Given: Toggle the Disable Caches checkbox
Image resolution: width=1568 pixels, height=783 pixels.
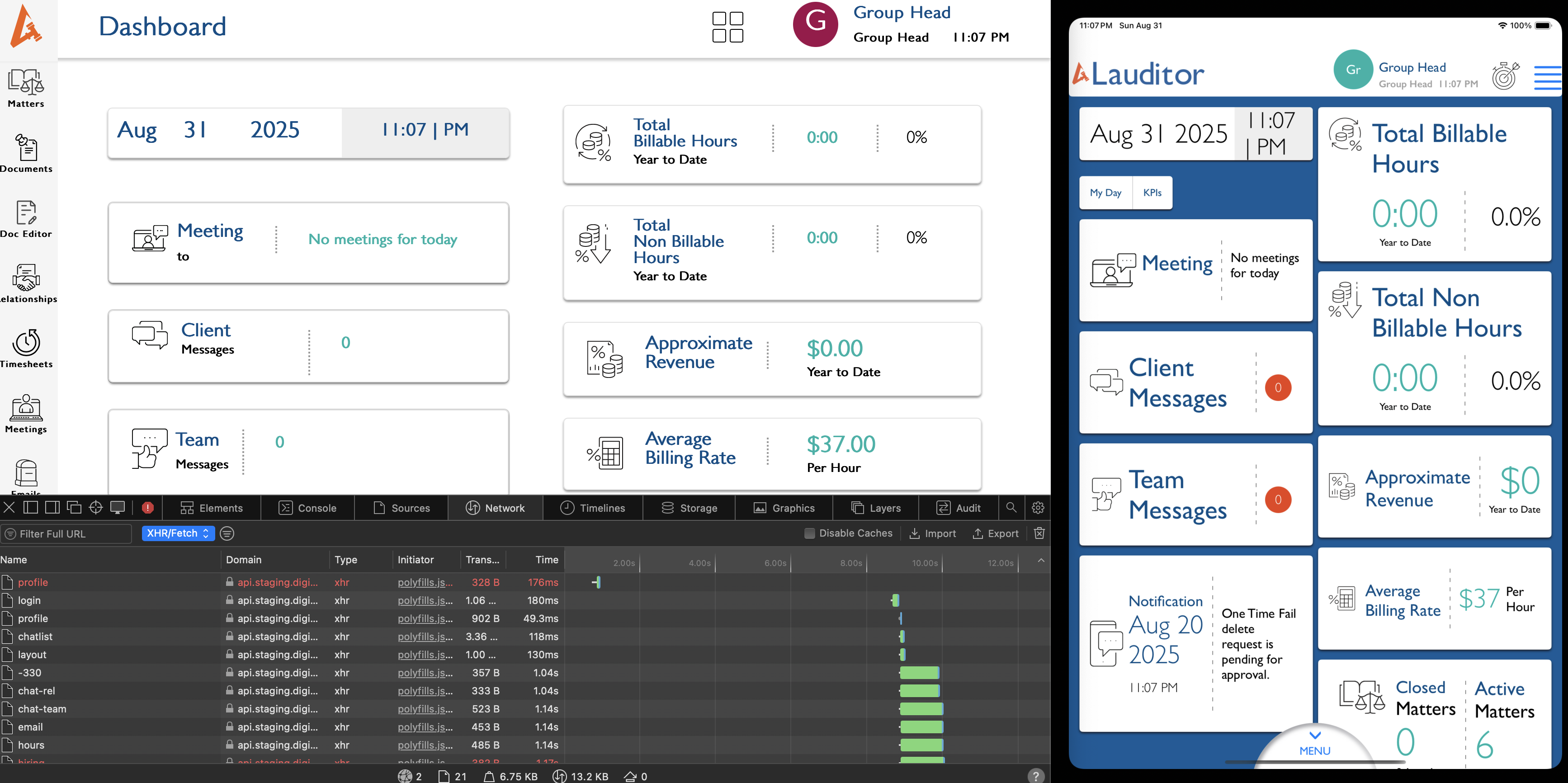Looking at the screenshot, I should pyautogui.click(x=809, y=533).
